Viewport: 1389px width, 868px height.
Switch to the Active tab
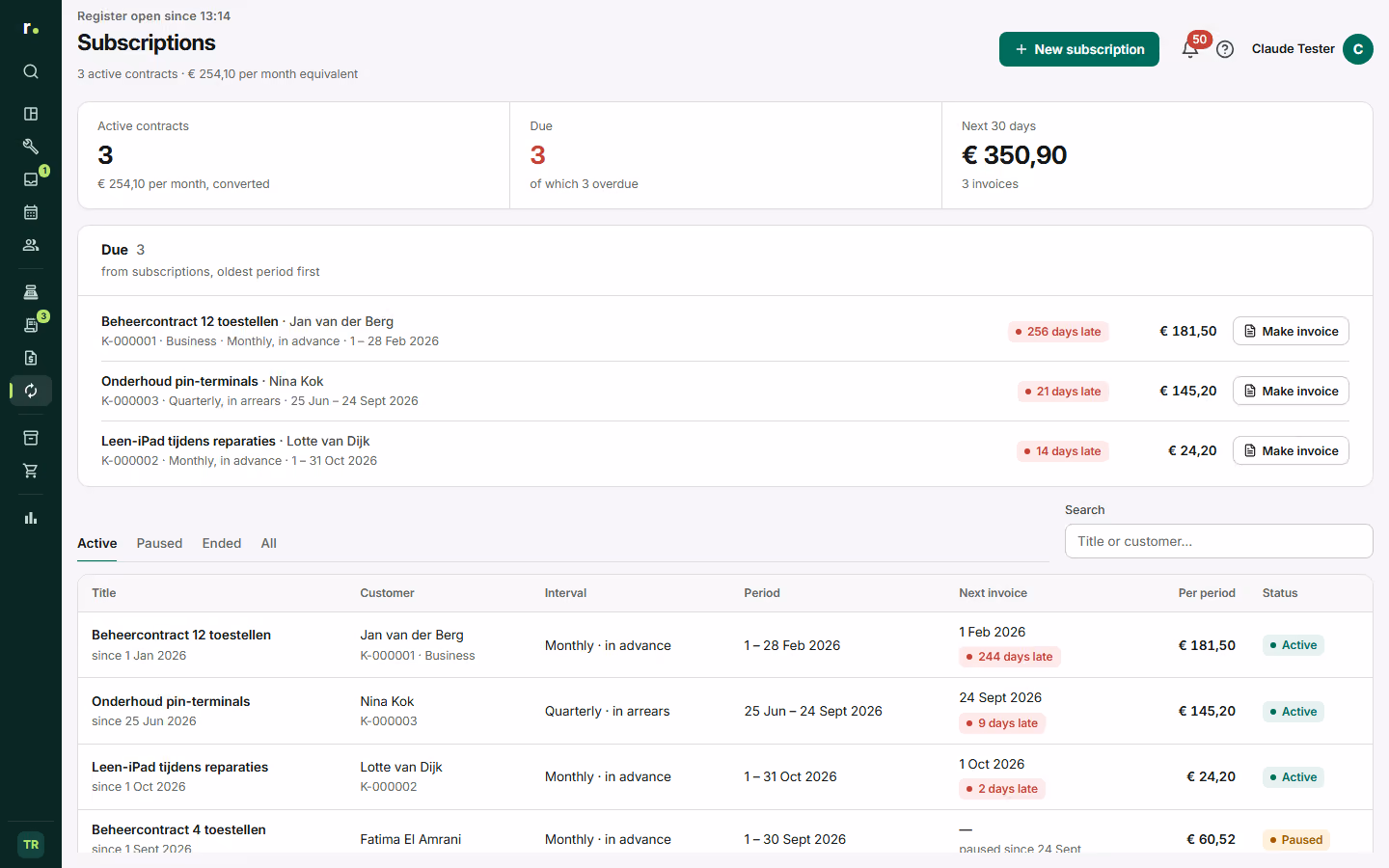coord(97,543)
